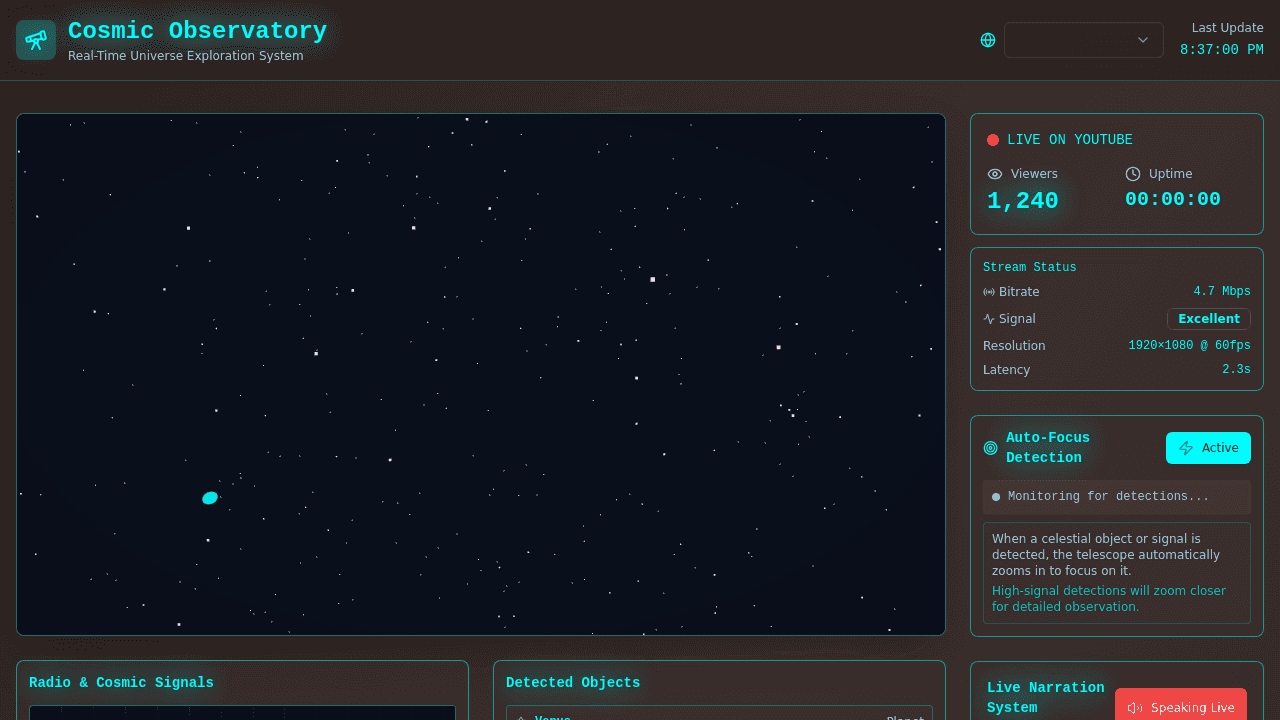This screenshot has width=1280, height=720.
Task: Toggle Auto-Focus Detection off via Active button
Action: point(1208,448)
